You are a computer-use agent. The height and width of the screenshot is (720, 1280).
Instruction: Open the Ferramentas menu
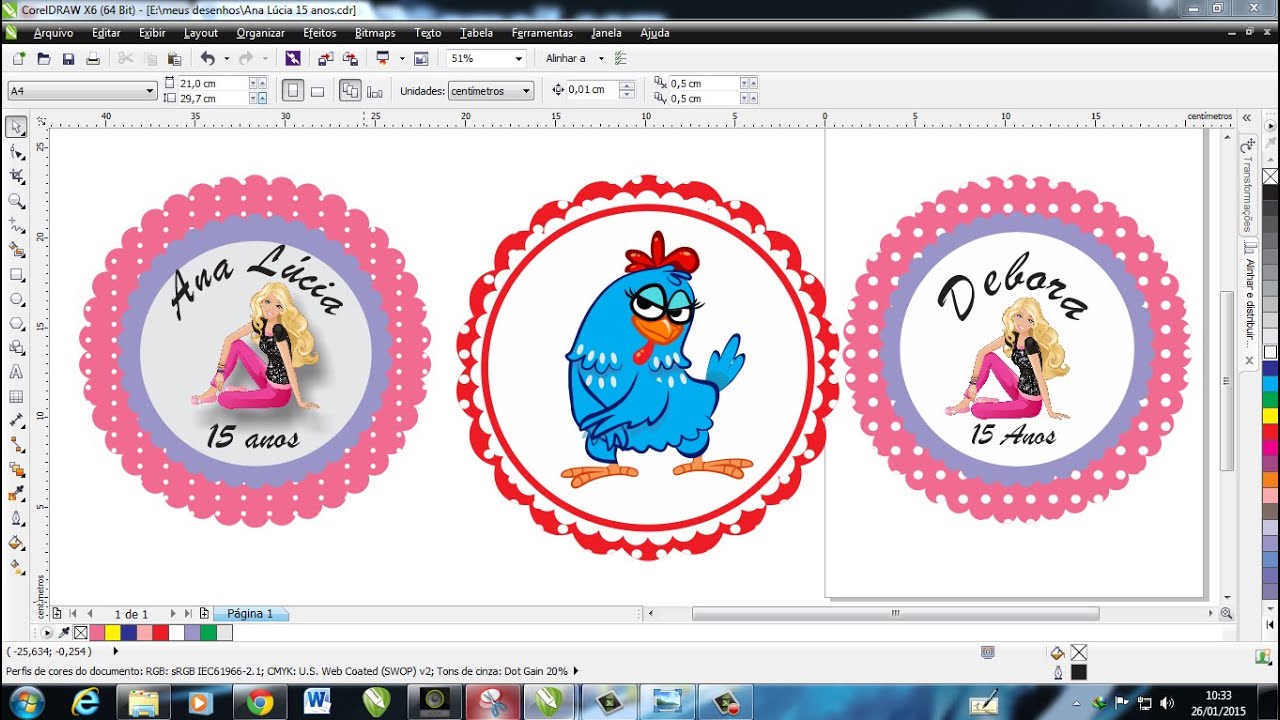pyautogui.click(x=542, y=33)
